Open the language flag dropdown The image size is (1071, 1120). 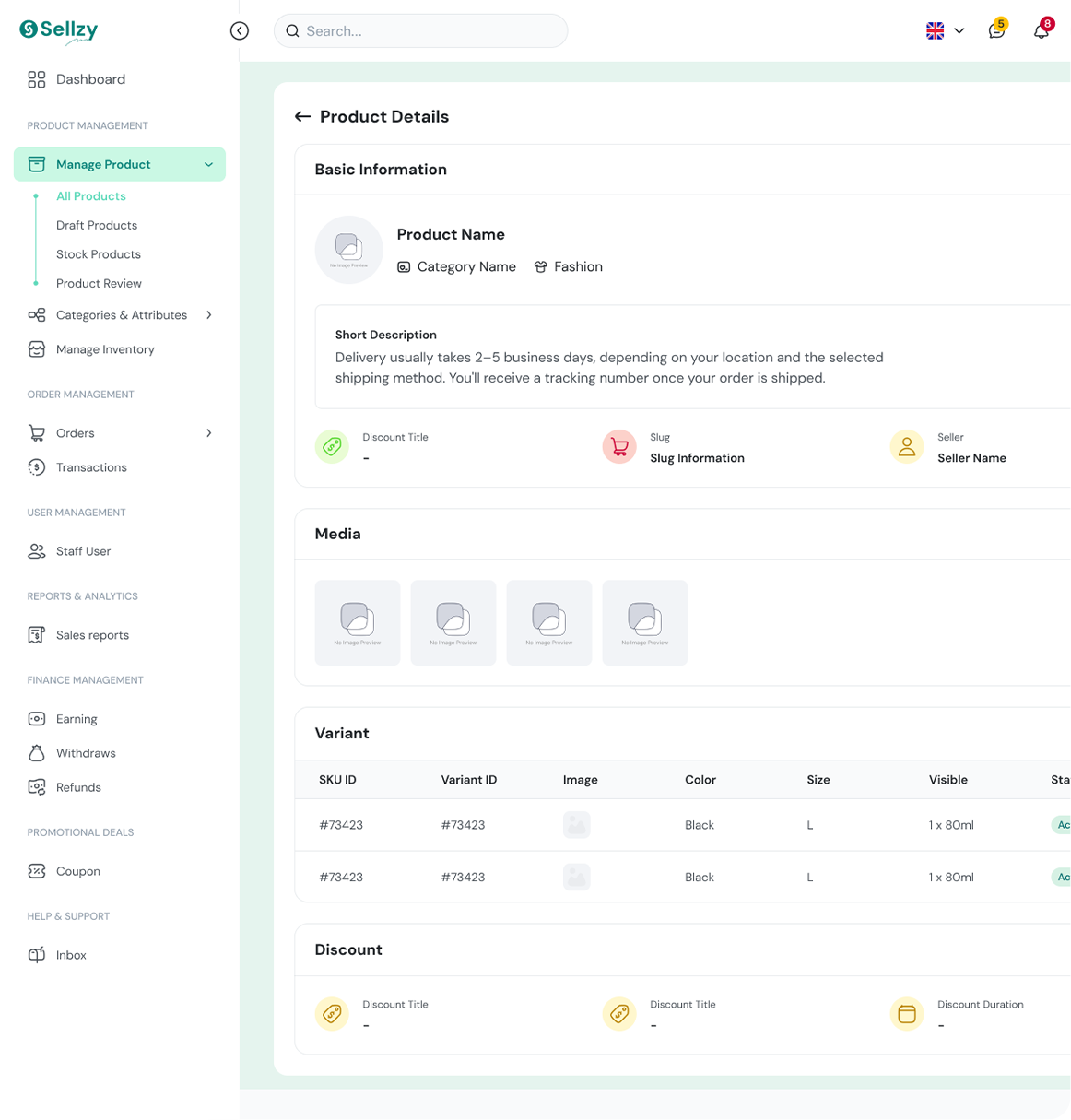pyautogui.click(x=946, y=31)
